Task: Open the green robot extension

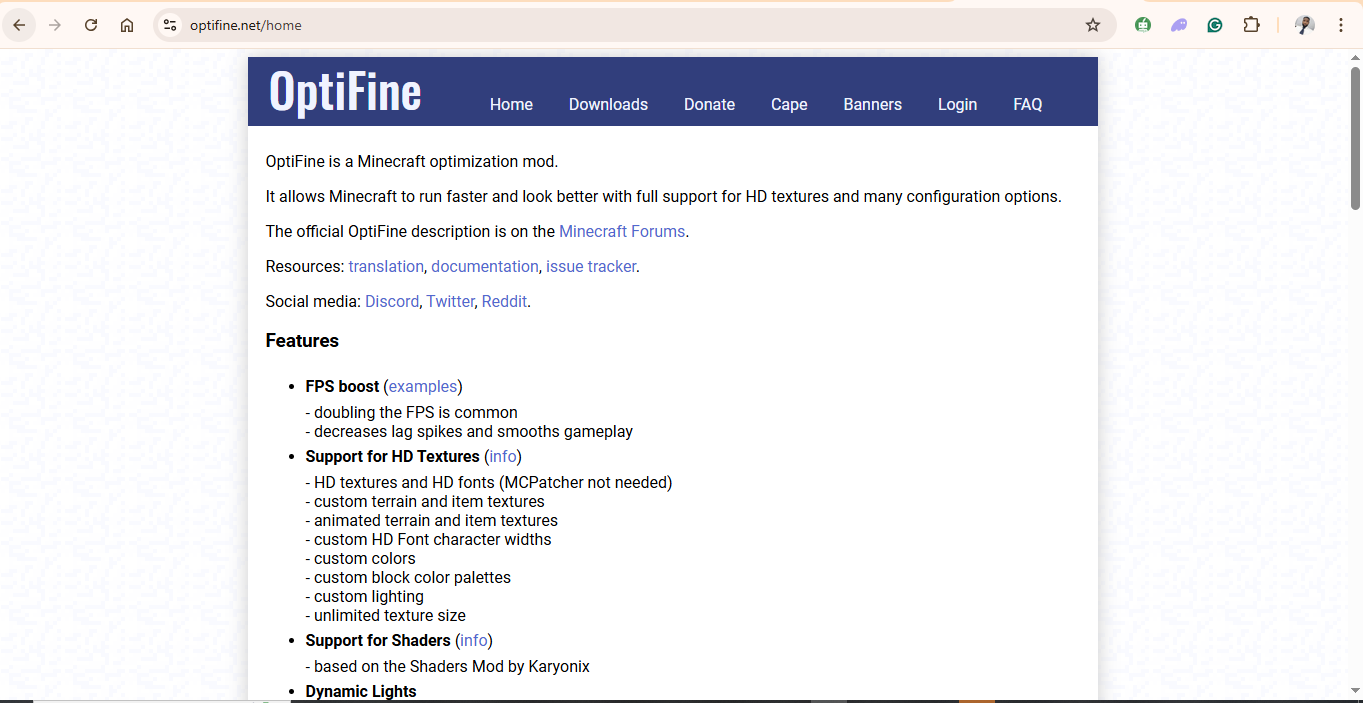Action: pos(1143,25)
